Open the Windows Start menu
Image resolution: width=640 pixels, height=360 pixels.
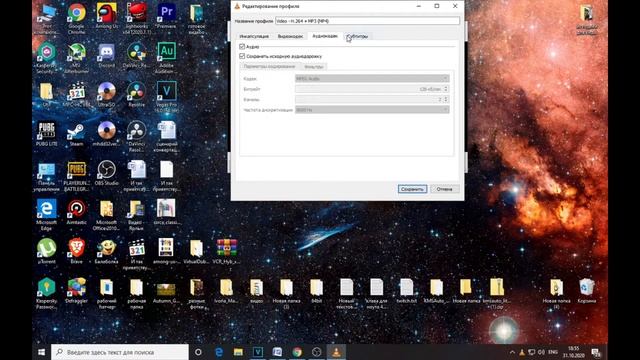click(x=41, y=352)
